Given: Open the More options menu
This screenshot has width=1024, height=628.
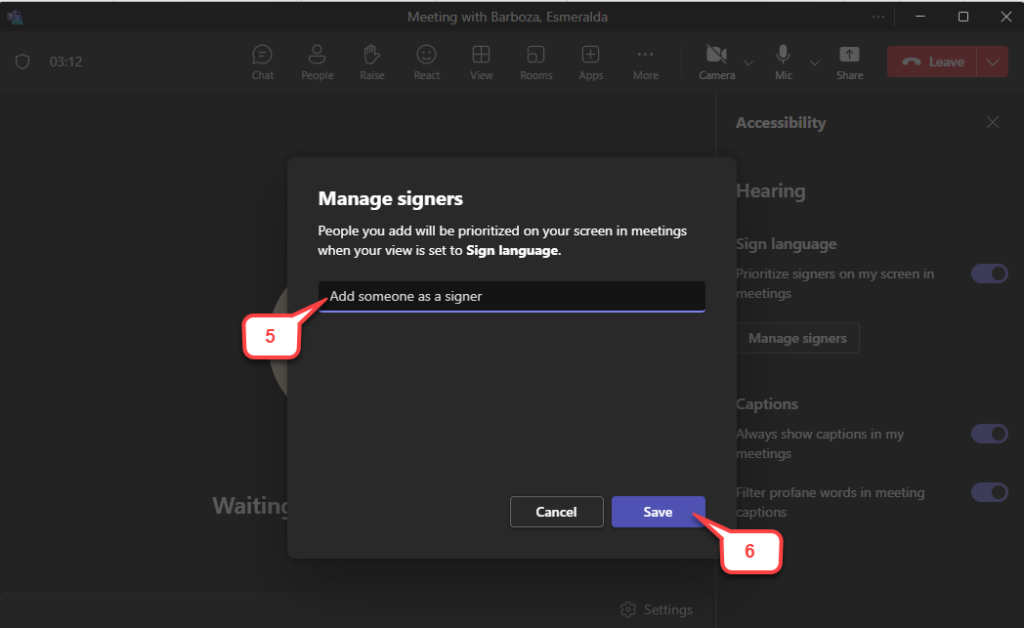Looking at the screenshot, I should tap(645, 61).
